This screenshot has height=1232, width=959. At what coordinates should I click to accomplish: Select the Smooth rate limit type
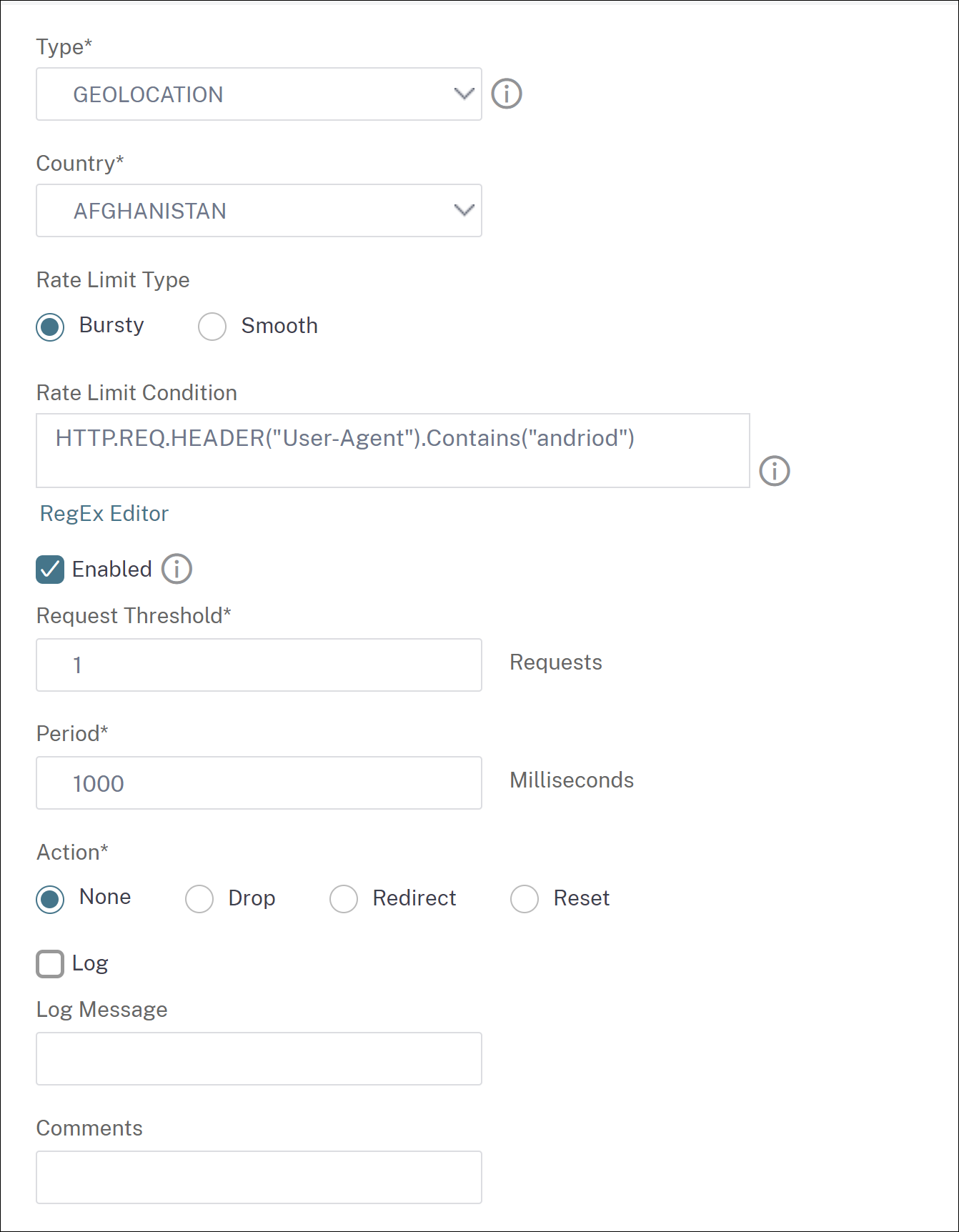pyautogui.click(x=212, y=327)
